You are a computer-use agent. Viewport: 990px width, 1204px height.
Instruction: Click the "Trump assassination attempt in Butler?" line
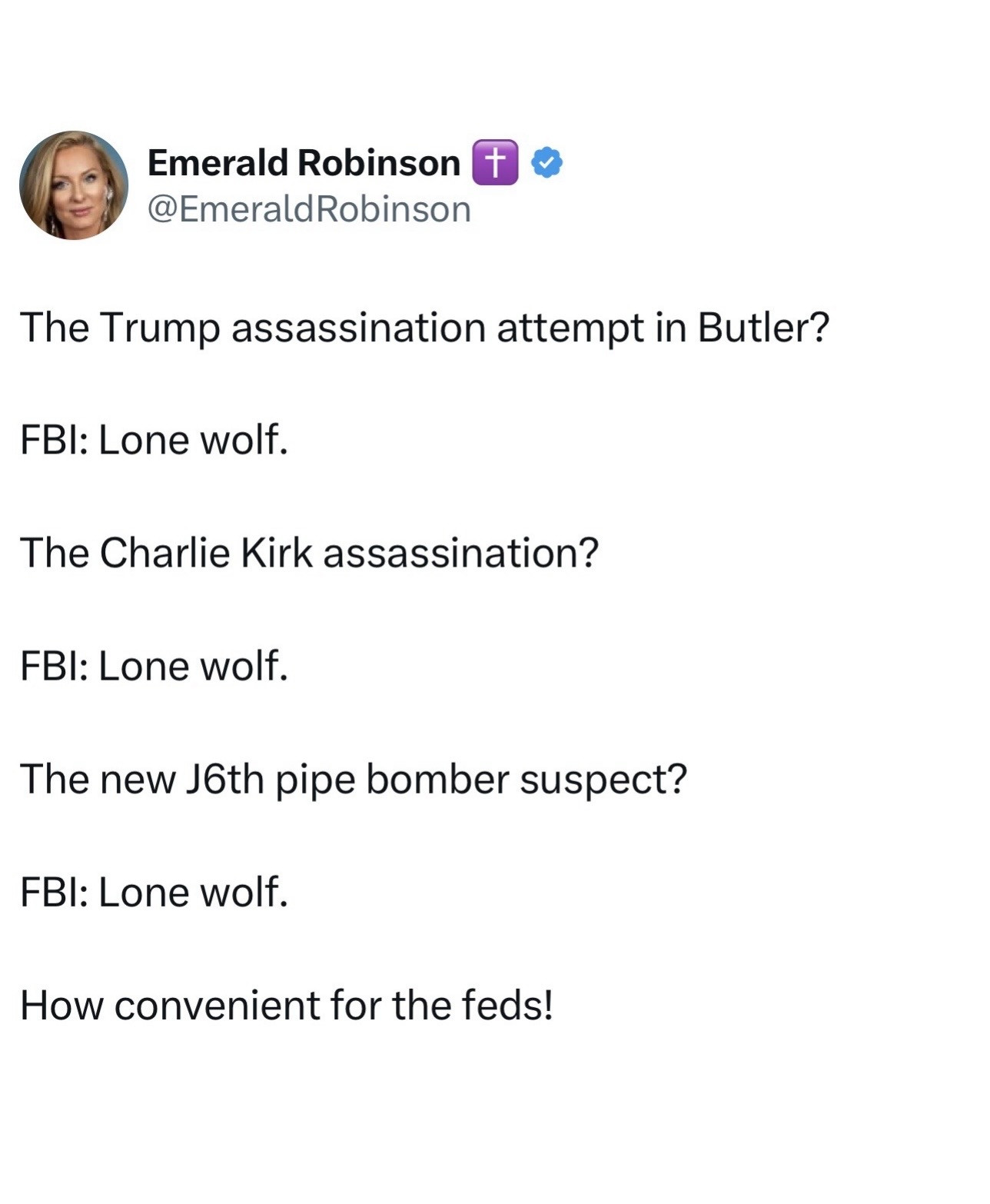click(425, 328)
